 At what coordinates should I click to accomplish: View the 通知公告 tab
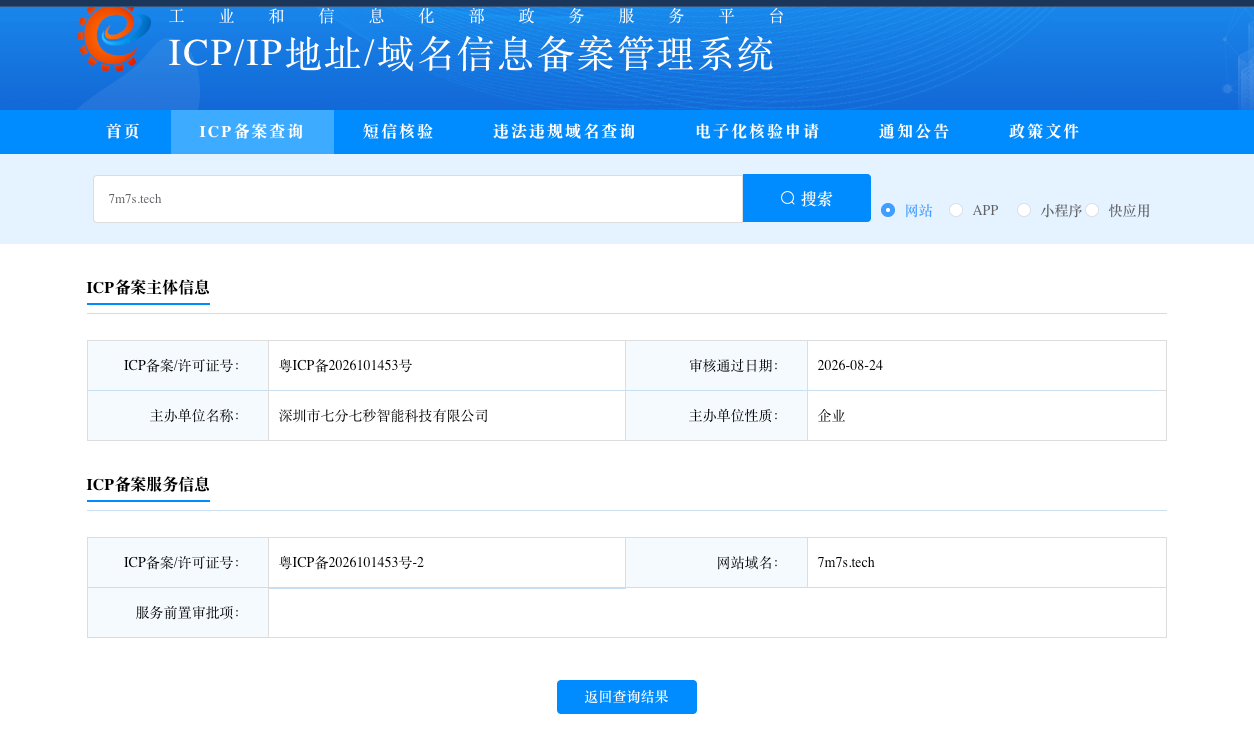coord(915,132)
